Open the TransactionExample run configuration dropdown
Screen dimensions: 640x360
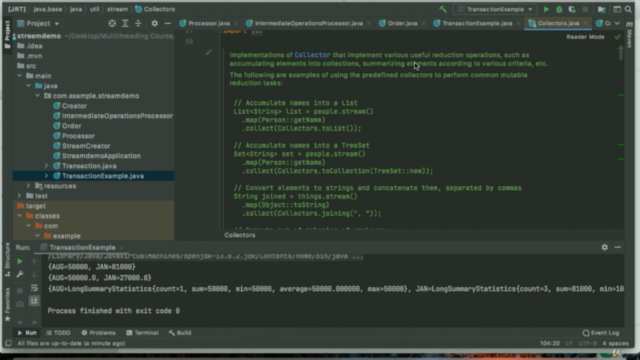[x=495, y=9]
